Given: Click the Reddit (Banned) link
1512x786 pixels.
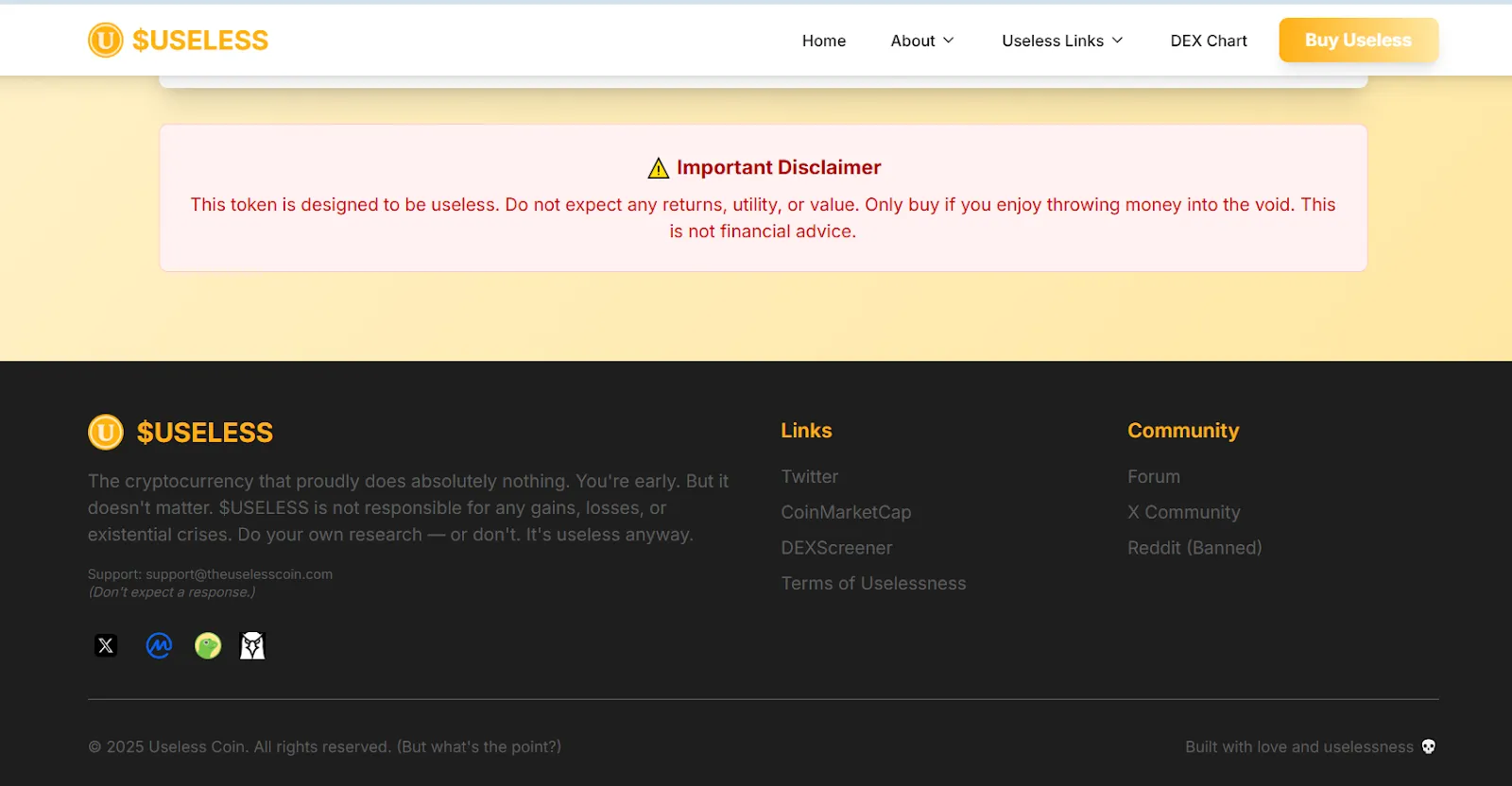Looking at the screenshot, I should (x=1194, y=548).
